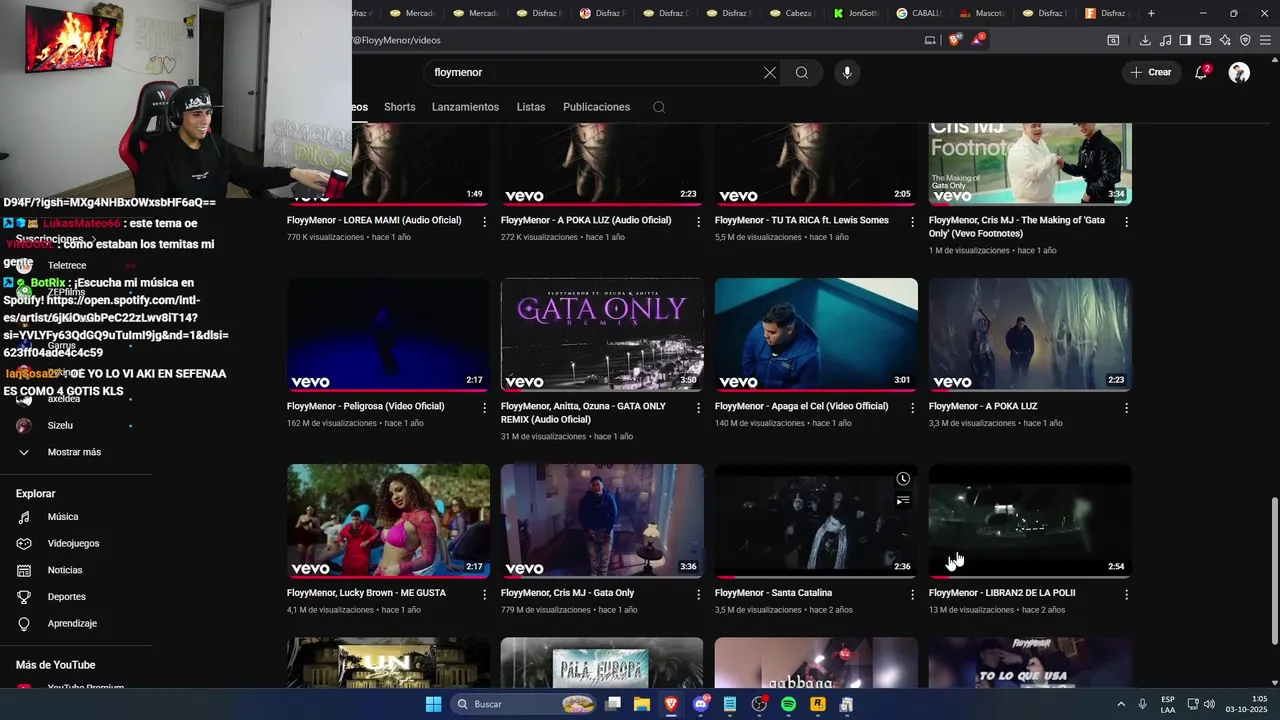Open options menu for Peligrosa video
The image size is (1280, 720).
(x=485, y=408)
